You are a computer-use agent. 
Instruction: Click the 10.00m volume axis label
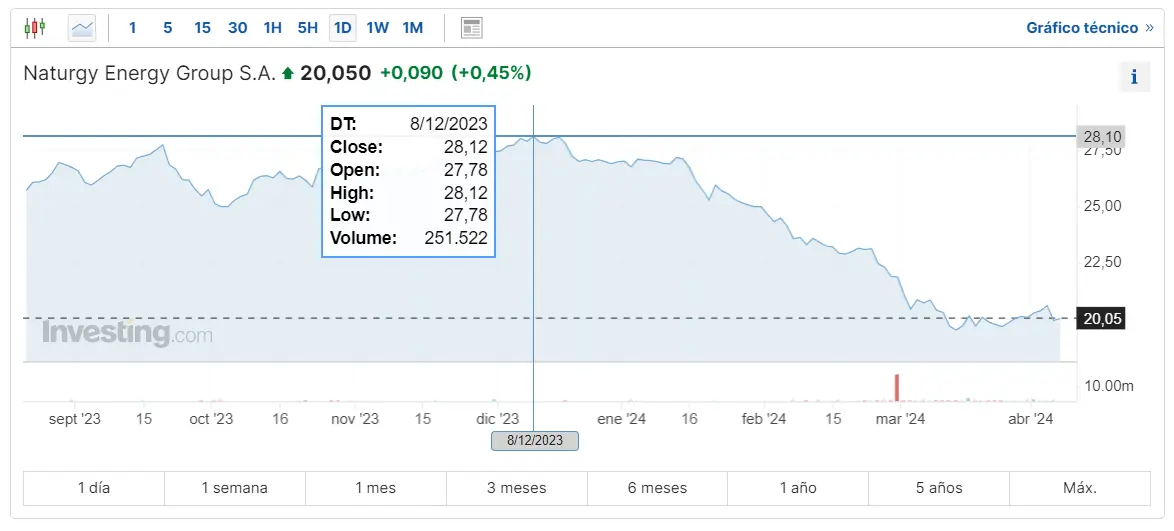1110,386
